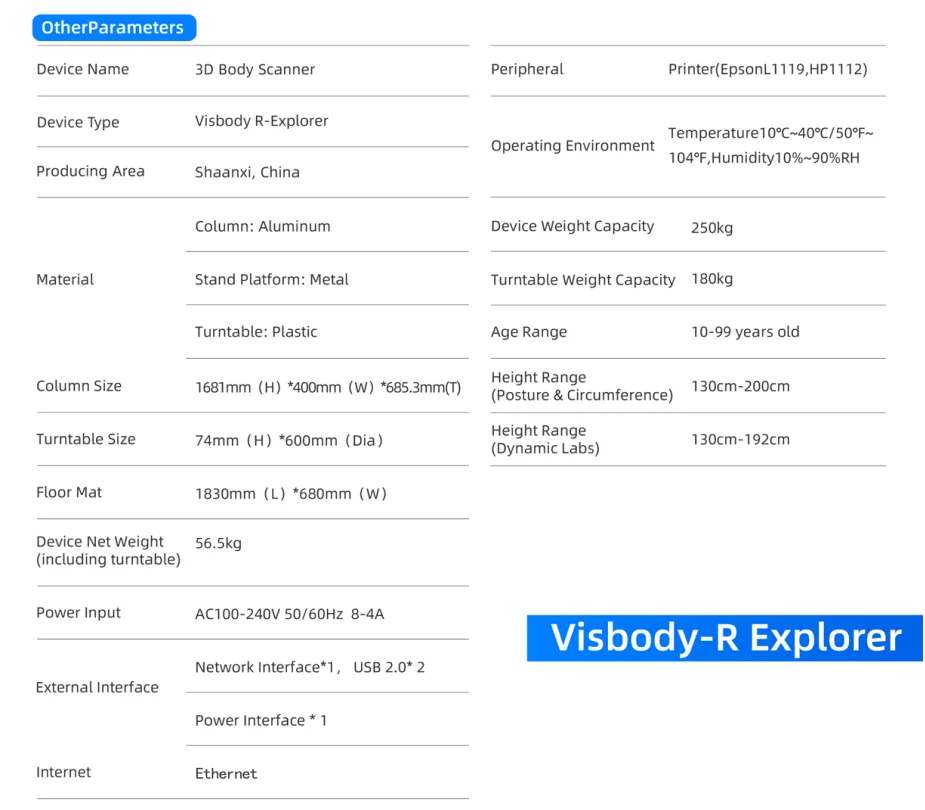
Task: Select the 74mm (H) *600mm (Dia) value
Action: point(289,441)
